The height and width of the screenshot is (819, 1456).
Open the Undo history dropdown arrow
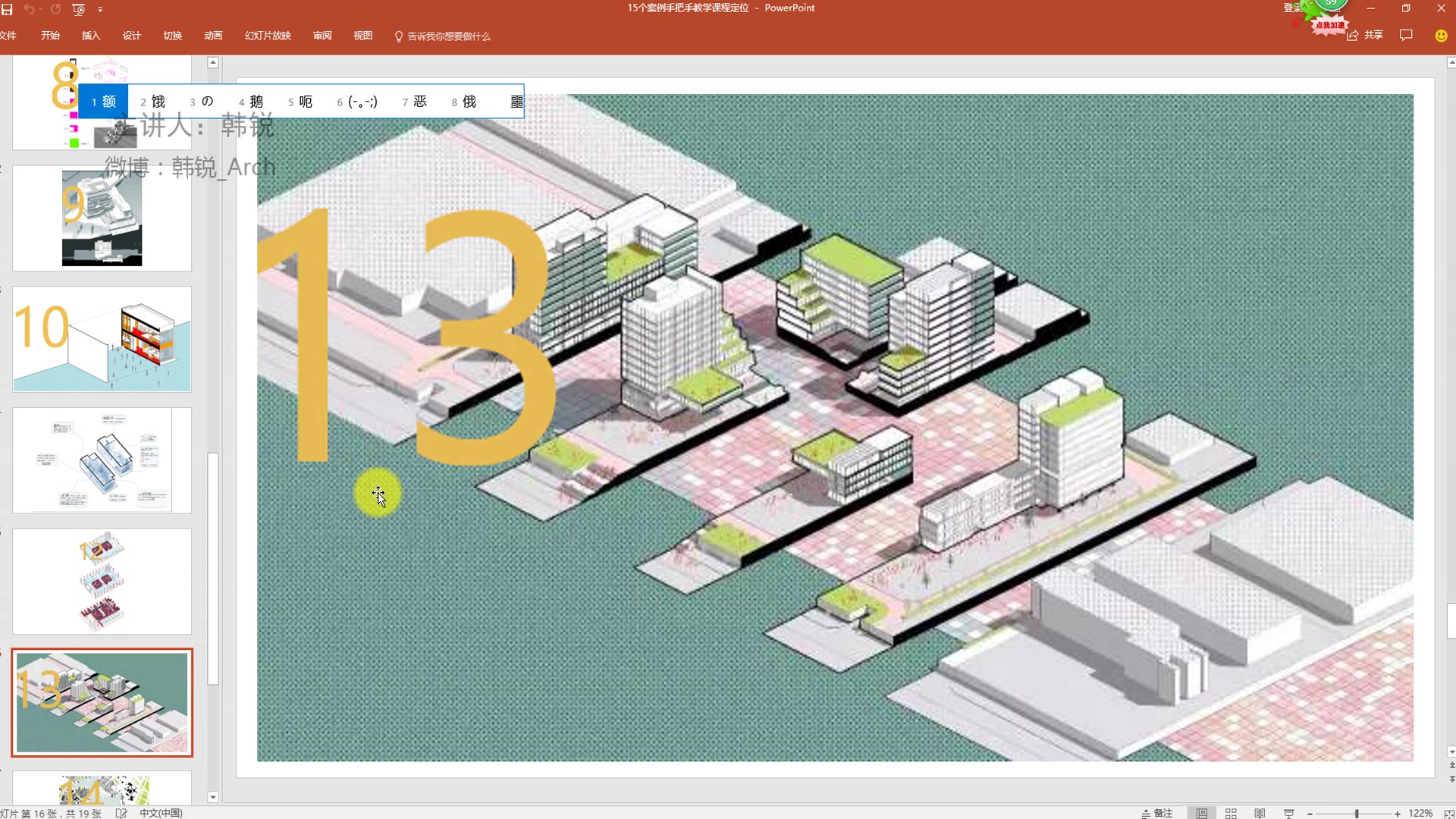point(40,10)
